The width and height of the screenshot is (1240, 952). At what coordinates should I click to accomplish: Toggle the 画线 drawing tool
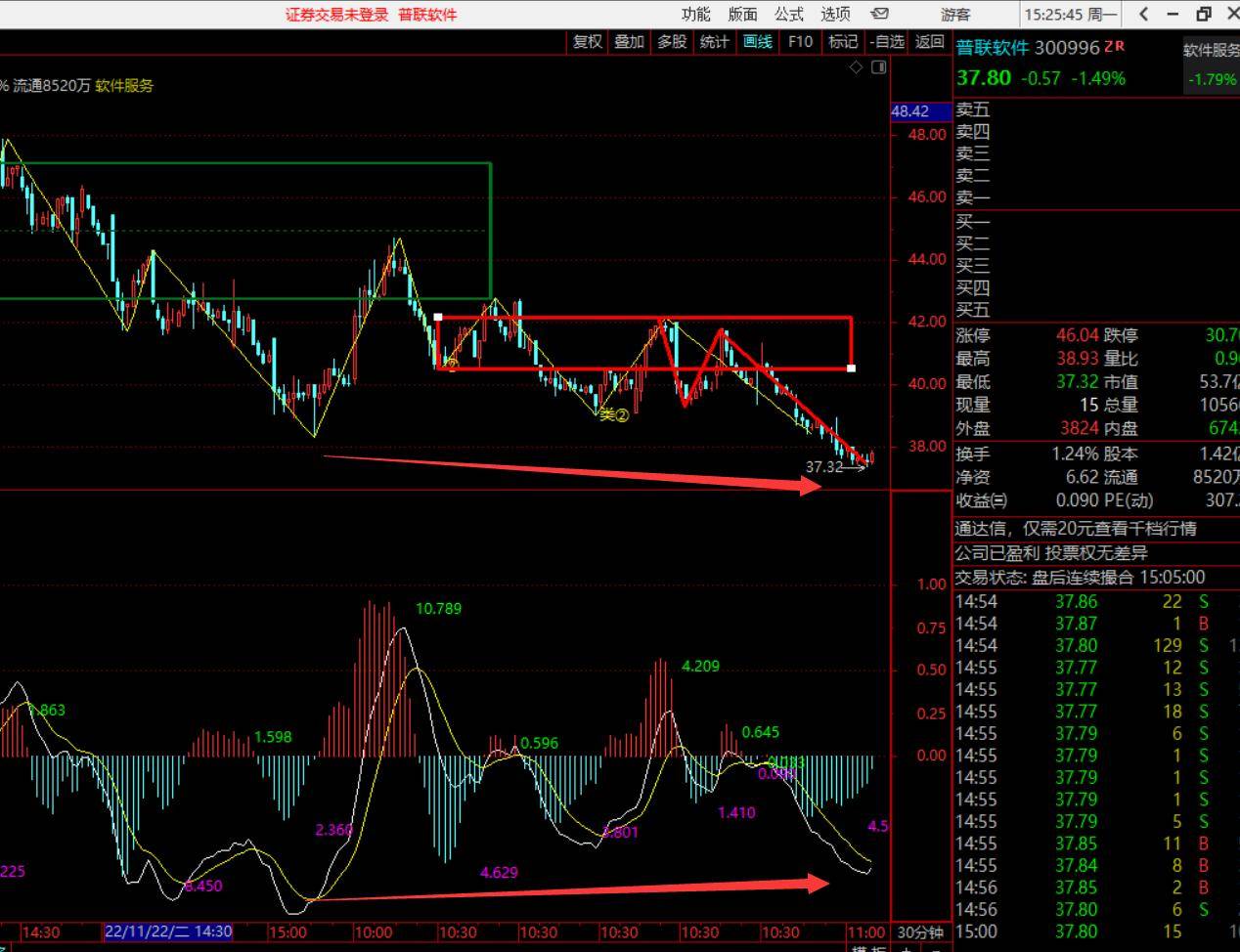coord(757,41)
